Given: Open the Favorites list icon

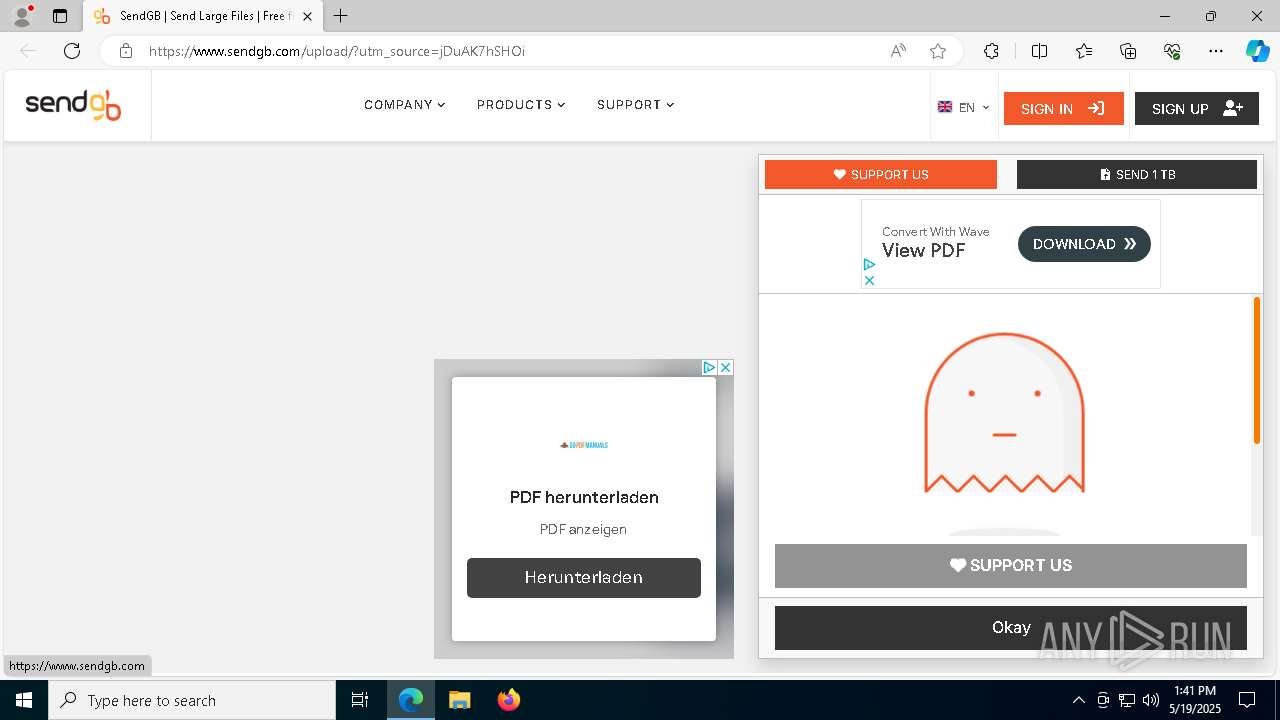Looking at the screenshot, I should (x=1084, y=51).
